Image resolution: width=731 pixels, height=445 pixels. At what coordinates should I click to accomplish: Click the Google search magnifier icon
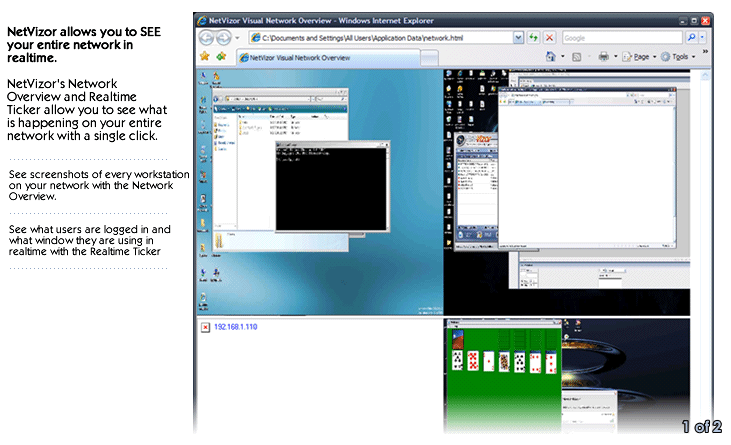pyautogui.click(x=690, y=37)
